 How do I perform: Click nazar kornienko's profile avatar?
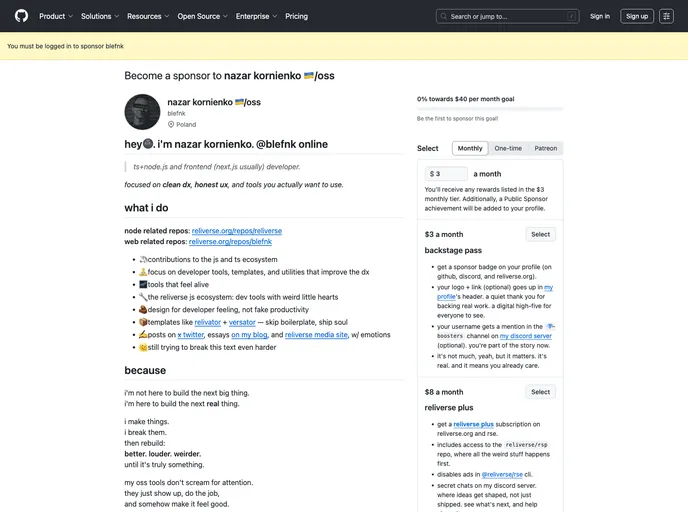142,112
